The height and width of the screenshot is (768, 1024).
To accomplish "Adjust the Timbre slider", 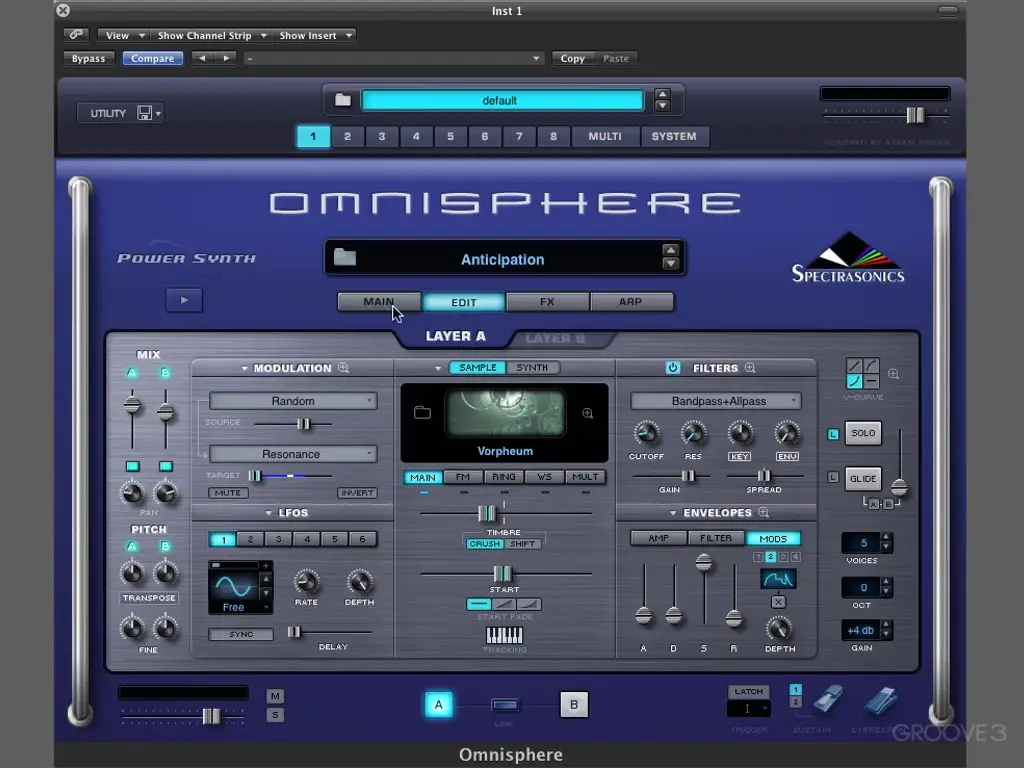I will [x=487, y=513].
